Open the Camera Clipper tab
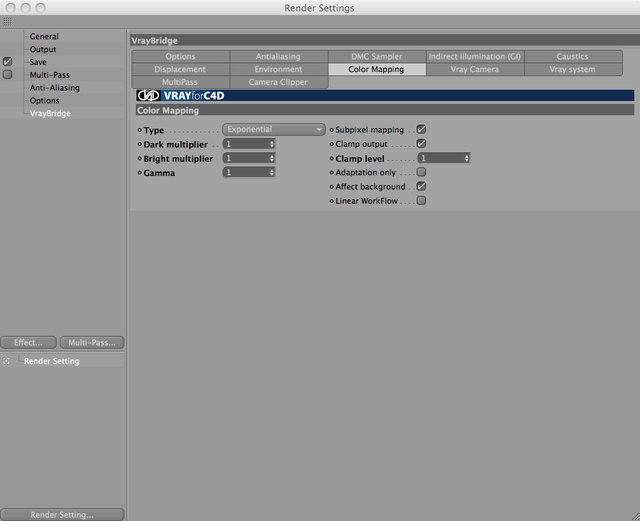640x521 pixels. tap(278, 82)
